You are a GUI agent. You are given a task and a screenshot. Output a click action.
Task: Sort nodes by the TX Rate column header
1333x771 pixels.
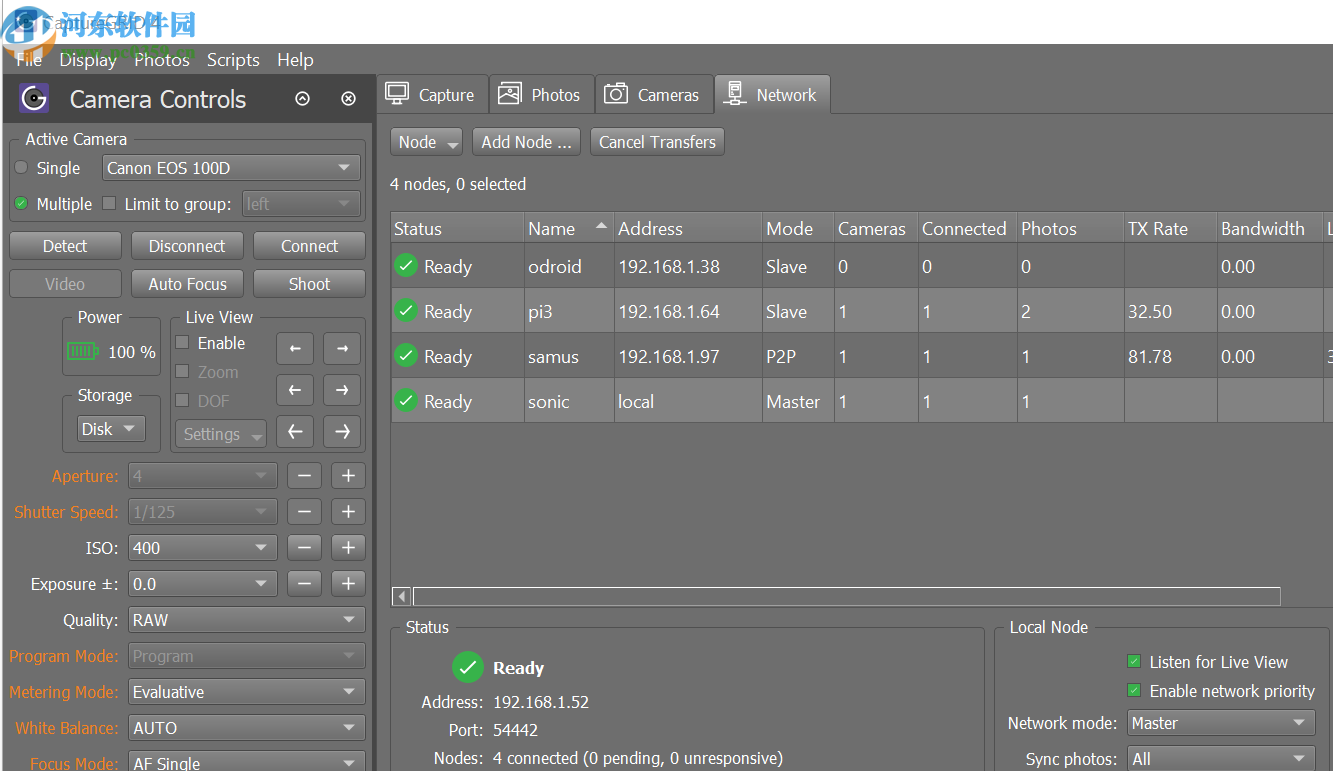[x=1170, y=228]
